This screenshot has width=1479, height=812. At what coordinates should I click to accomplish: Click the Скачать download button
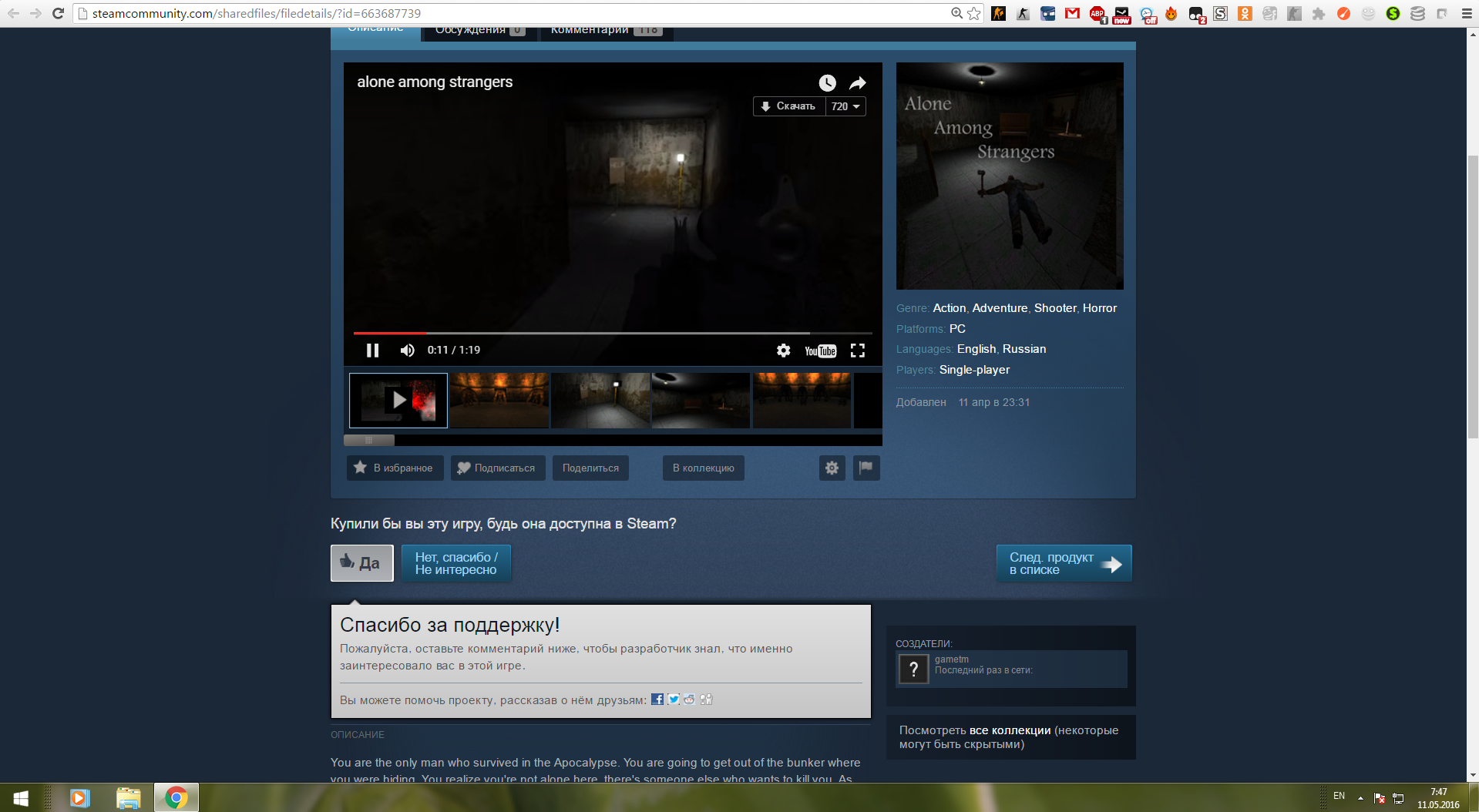[x=789, y=106]
